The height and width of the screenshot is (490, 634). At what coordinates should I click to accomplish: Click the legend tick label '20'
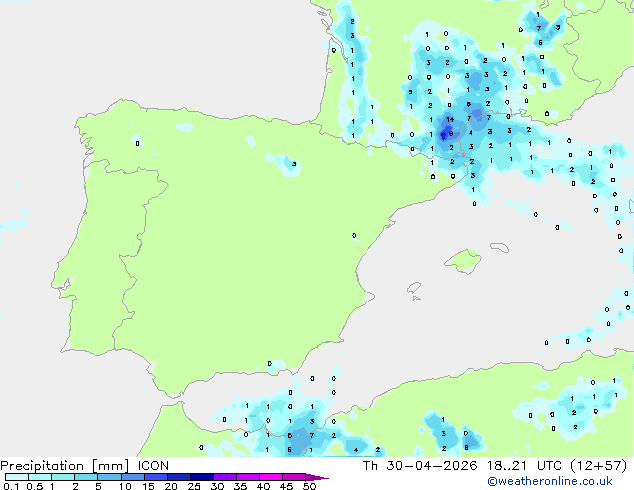pyautogui.click(x=171, y=486)
